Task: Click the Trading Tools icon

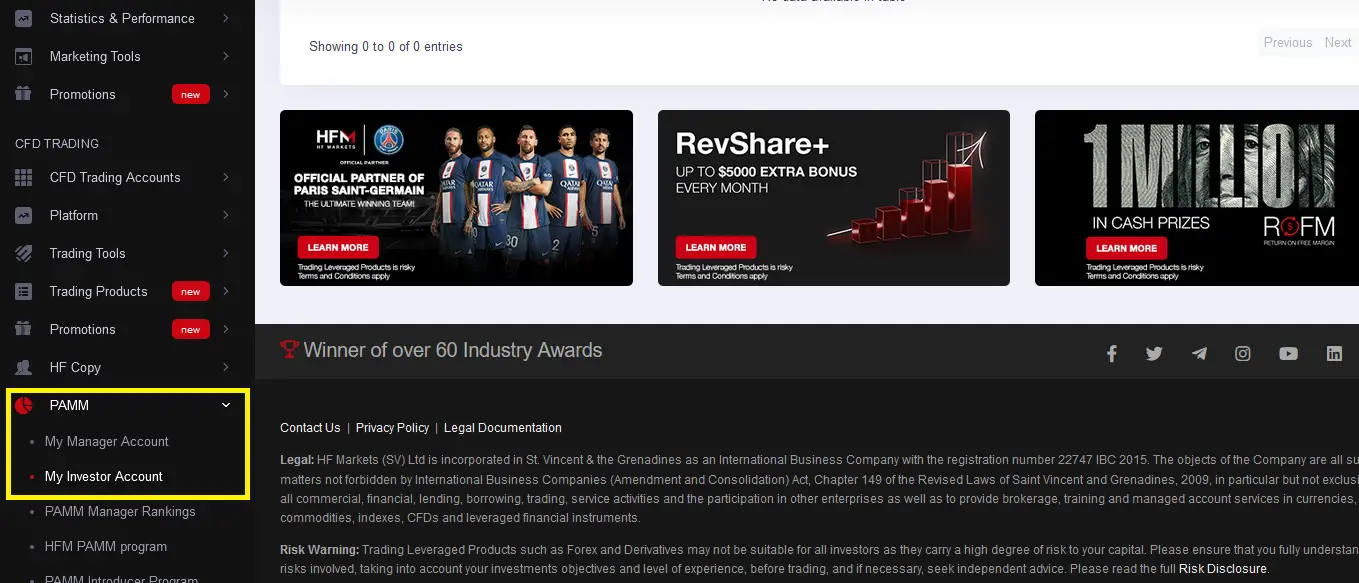Action: (24, 253)
